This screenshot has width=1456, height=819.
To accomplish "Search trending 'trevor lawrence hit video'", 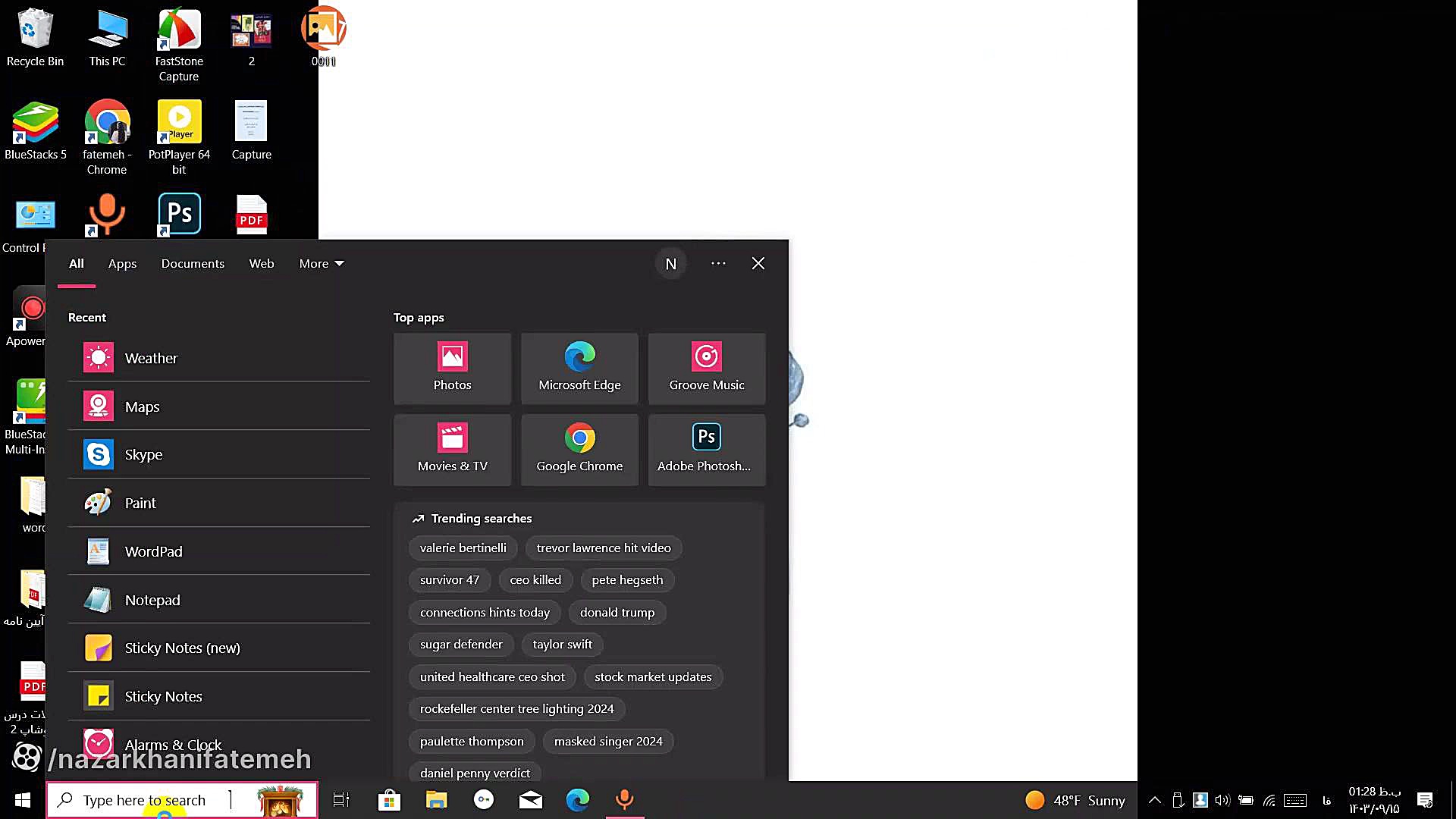I will tap(604, 548).
